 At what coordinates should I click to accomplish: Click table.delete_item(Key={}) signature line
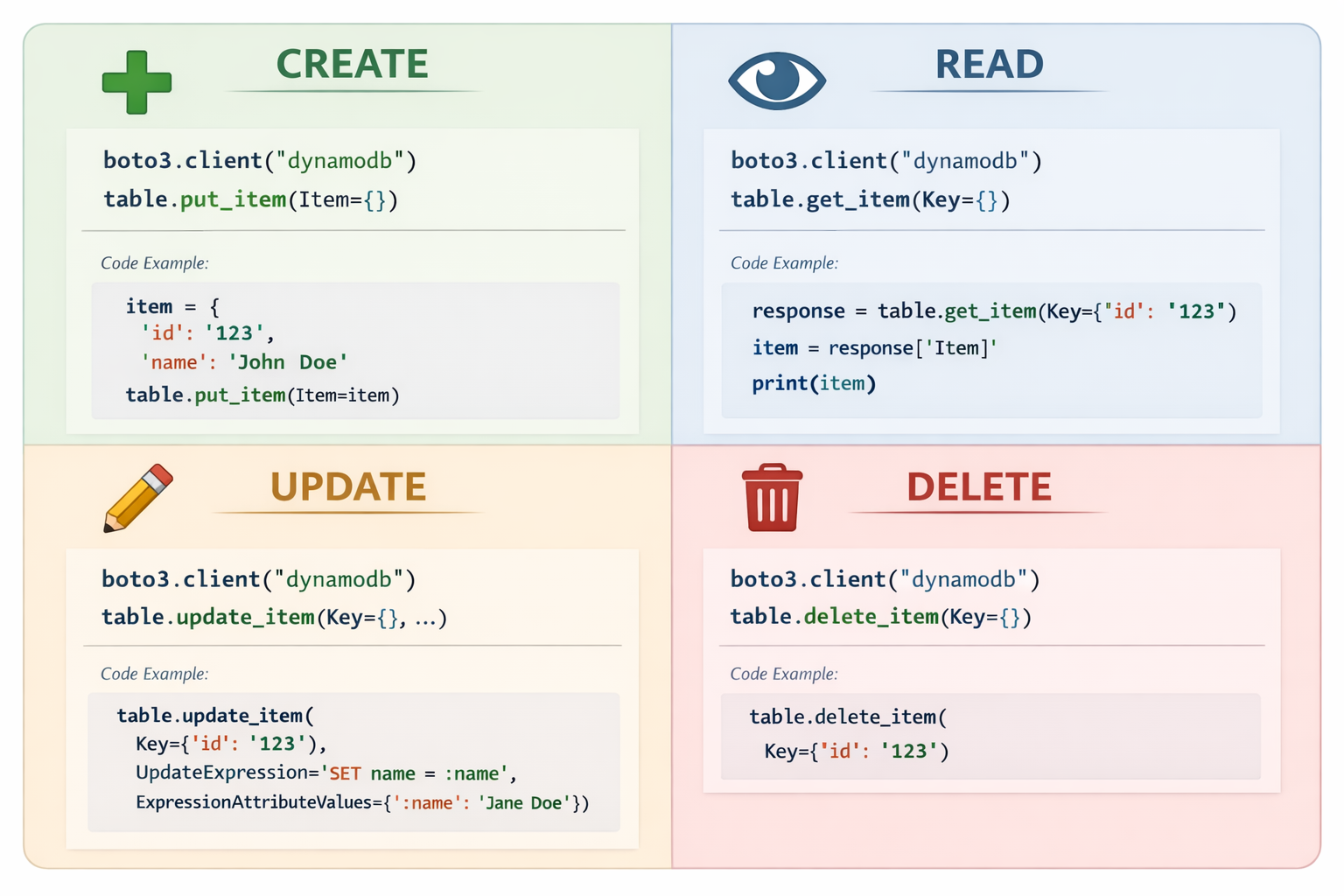(880, 617)
